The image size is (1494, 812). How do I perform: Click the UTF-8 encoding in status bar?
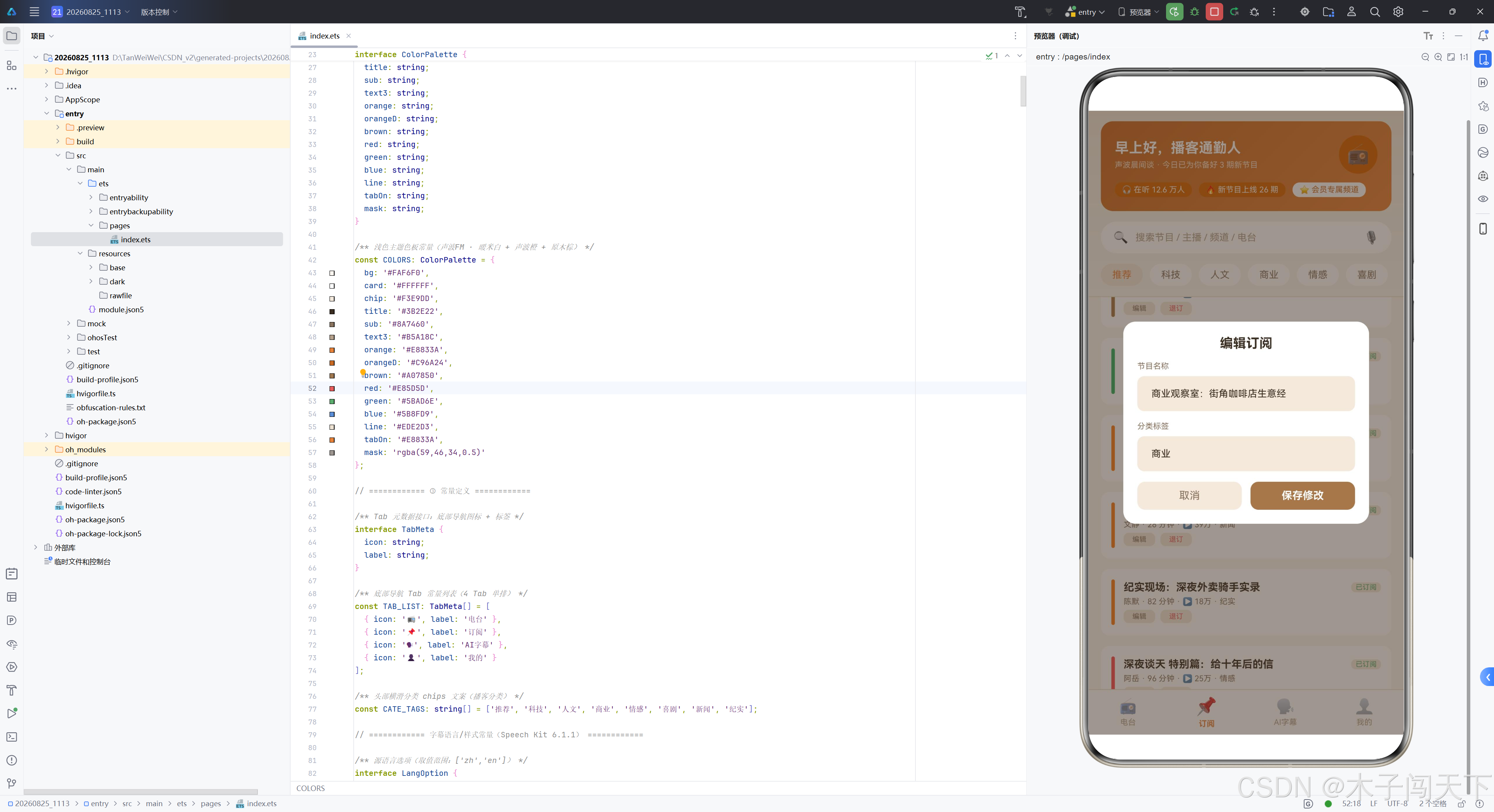coord(1397,803)
